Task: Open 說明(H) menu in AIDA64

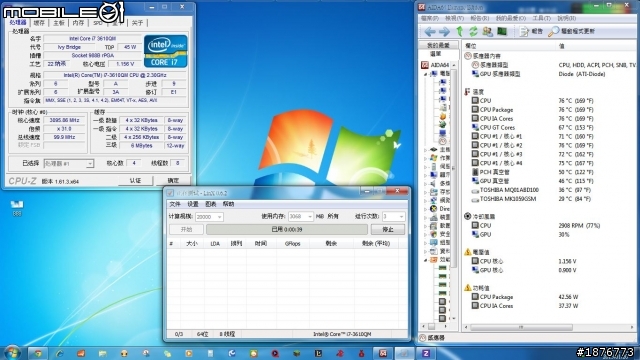Action: click(567, 18)
